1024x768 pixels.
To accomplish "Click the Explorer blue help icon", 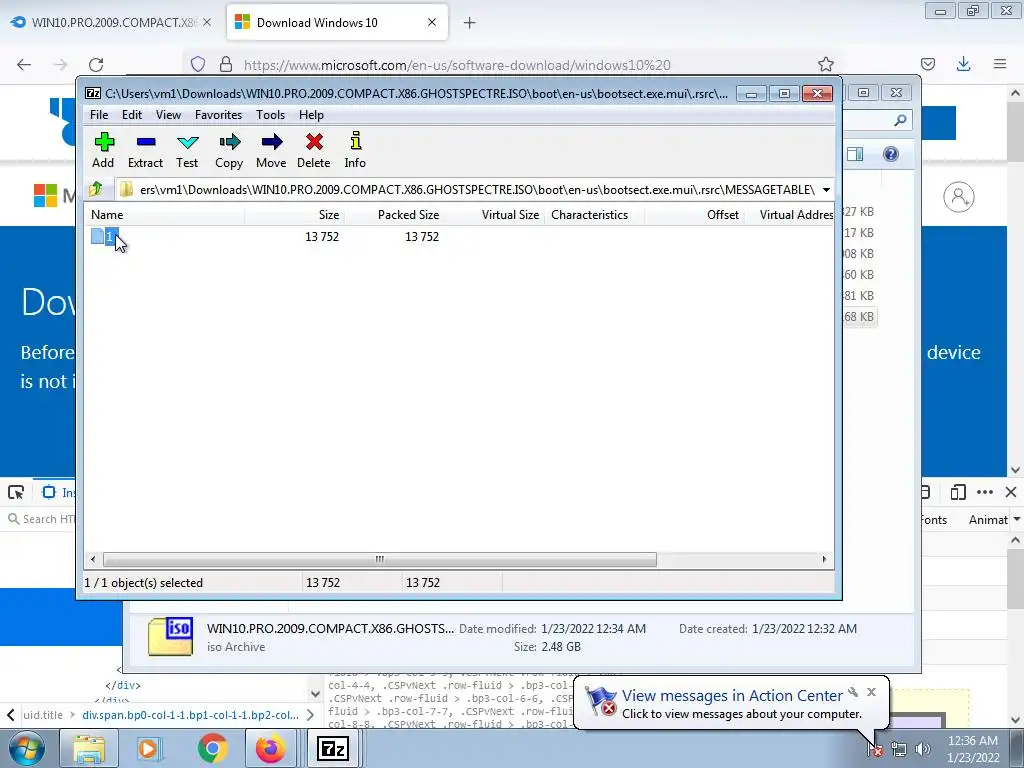I will (891, 154).
